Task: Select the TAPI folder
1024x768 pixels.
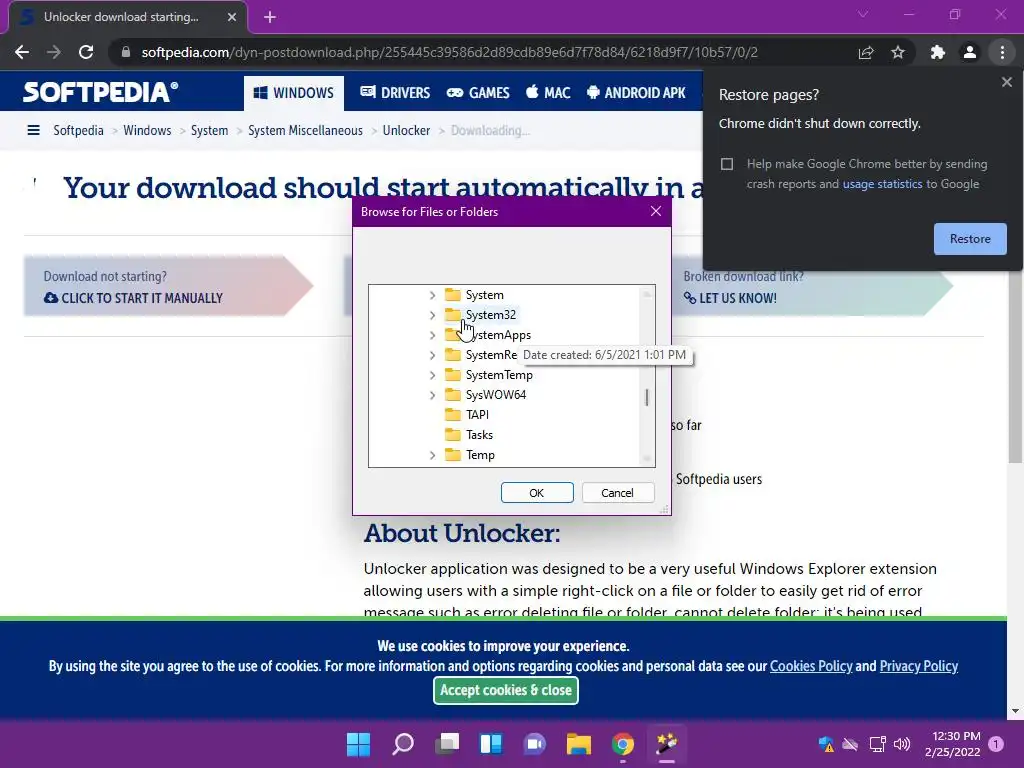Action: click(477, 415)
